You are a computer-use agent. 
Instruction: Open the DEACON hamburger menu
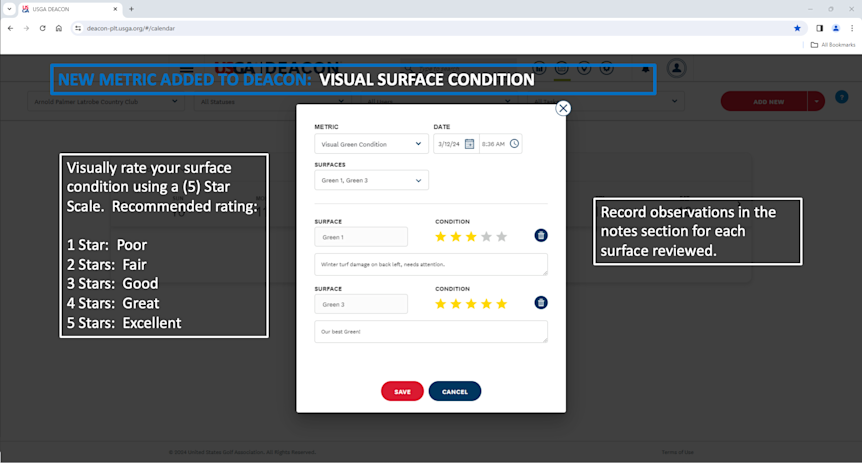186,69
